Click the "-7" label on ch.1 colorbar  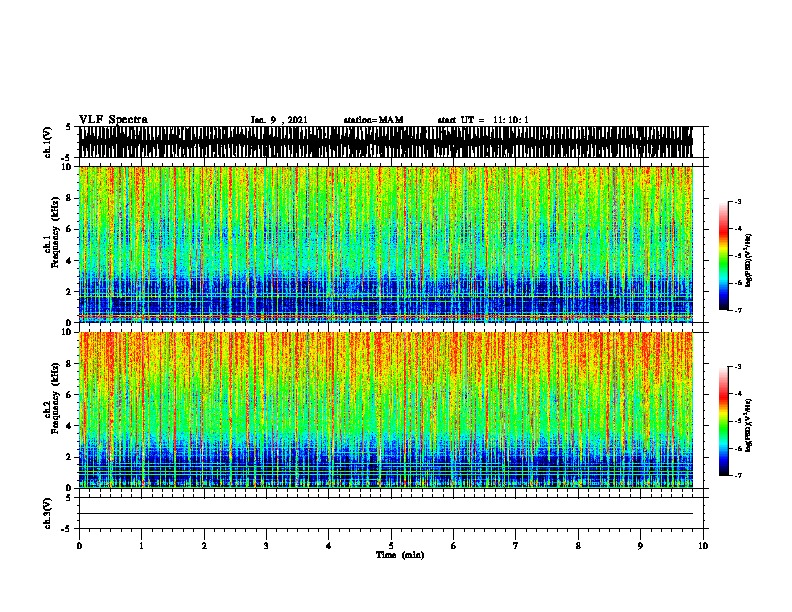(x=738, y=310)
